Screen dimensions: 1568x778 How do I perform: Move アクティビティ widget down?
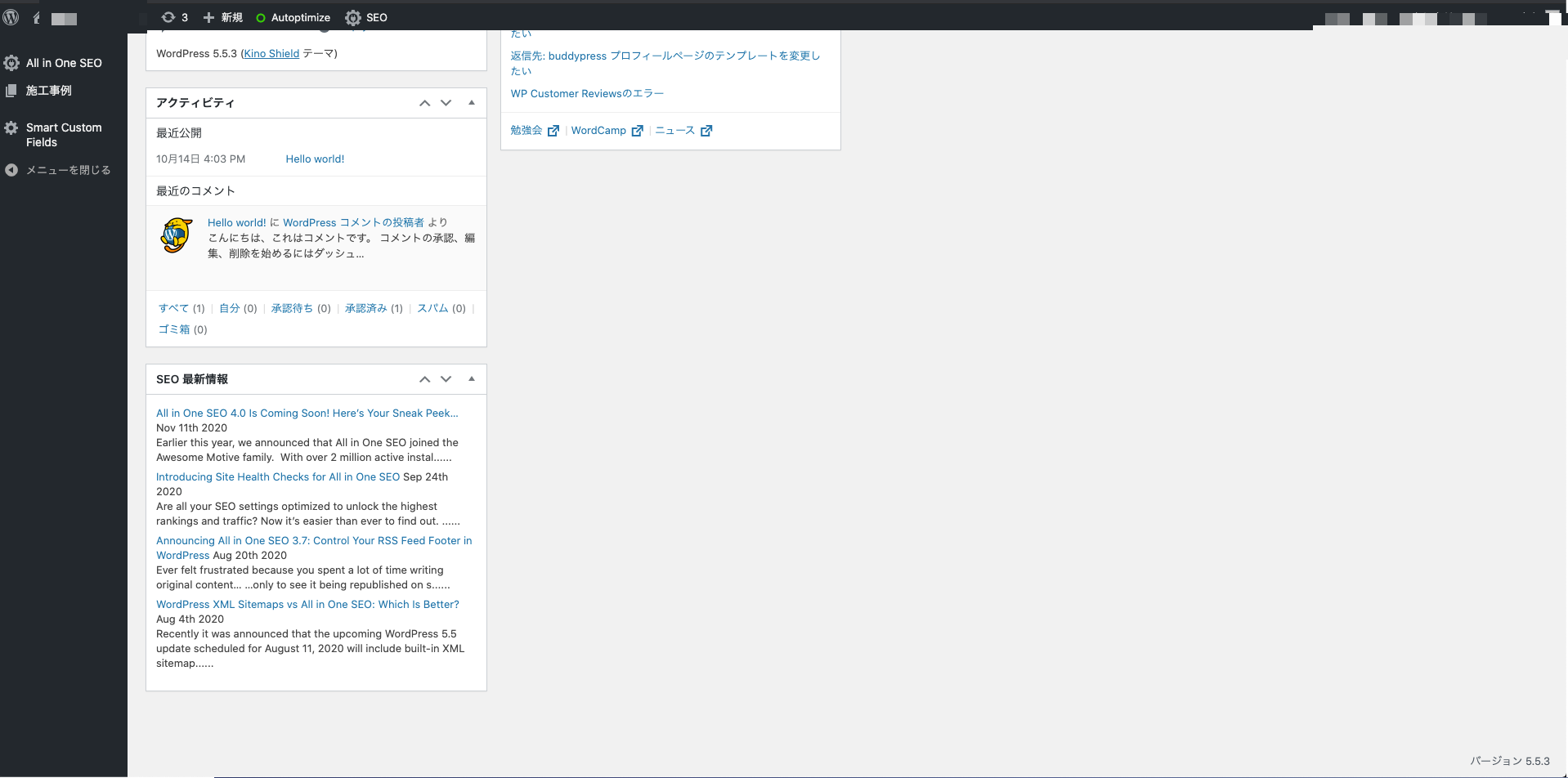[446, 103]
